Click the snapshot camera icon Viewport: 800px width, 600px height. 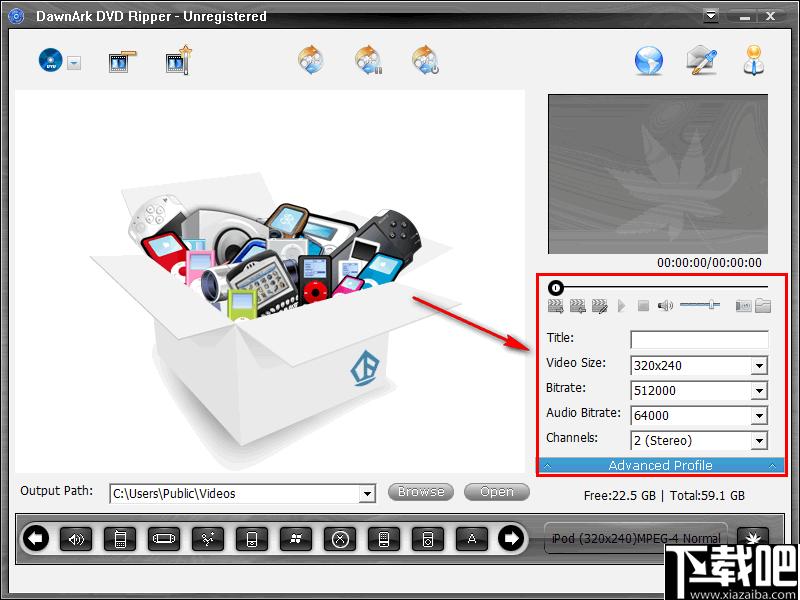click(x=743, y=306)
